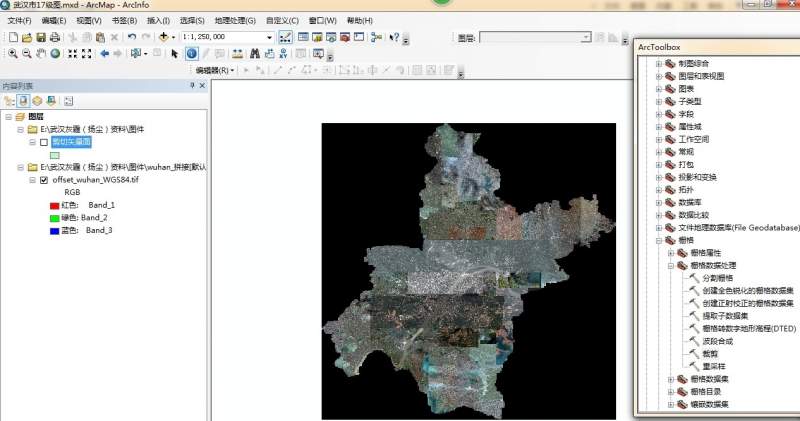Click the Full Extent globe icon
Screen dimensions: 800x421
[x=55, y=54]
